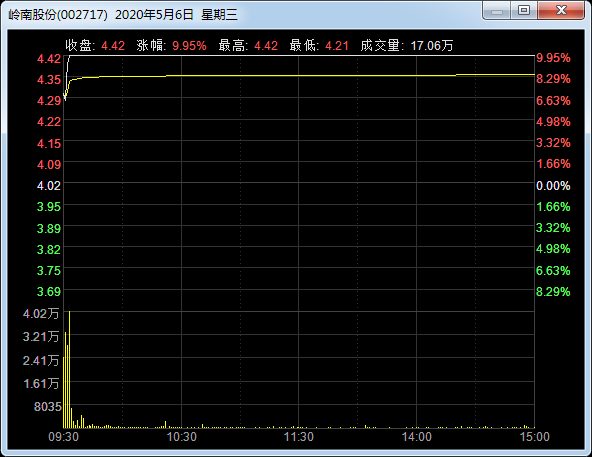Click the 4.09 price axis label
The image size is (592, 457).
(x=49, y=164)
